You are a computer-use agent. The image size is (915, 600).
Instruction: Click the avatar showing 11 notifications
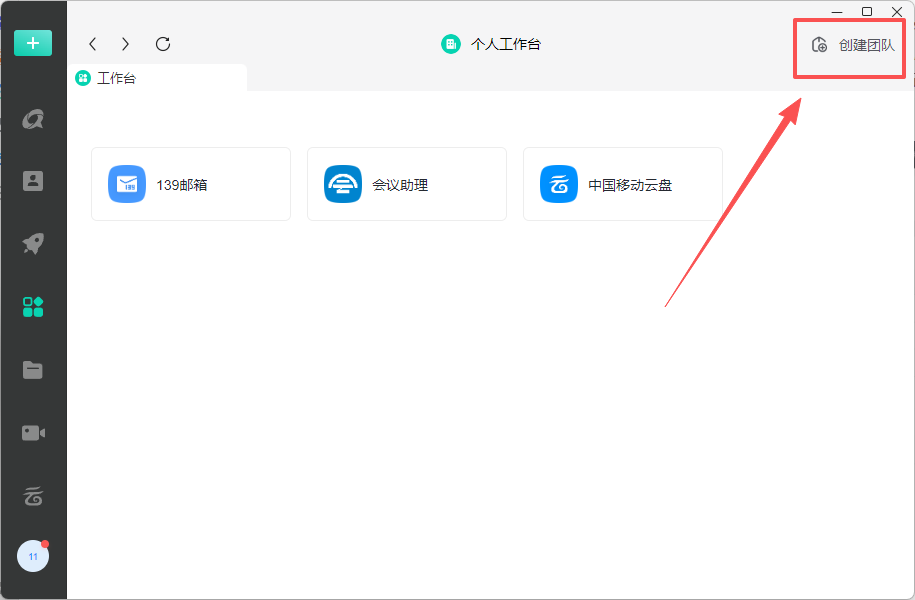[33, 556]
